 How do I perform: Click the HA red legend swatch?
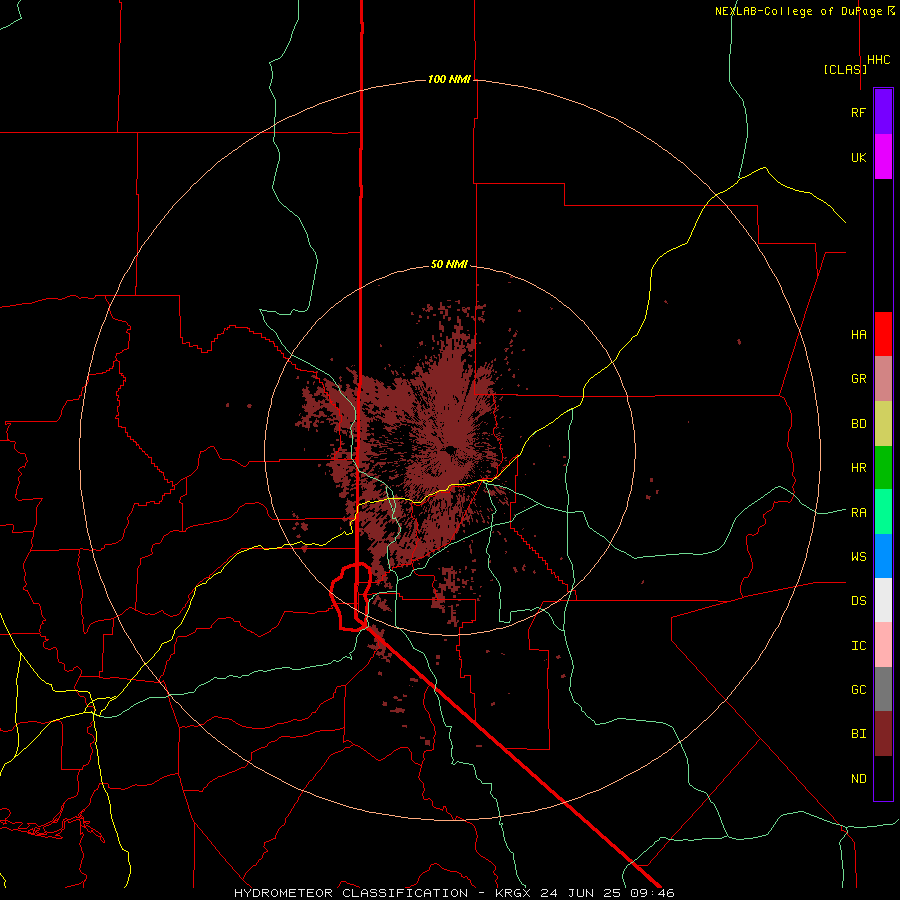click(883, 334)
